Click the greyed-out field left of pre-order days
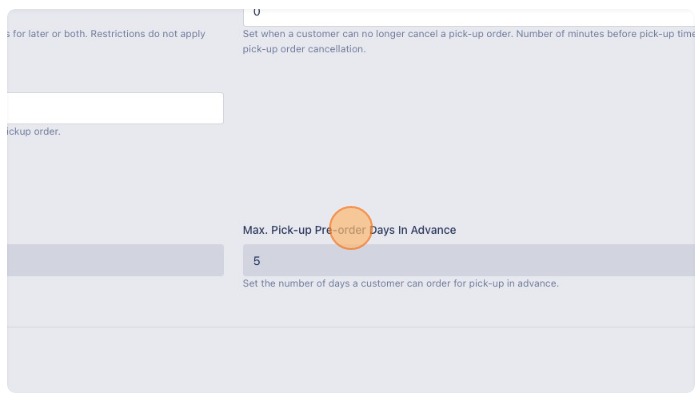The image size is (700, 402). [115, 260]
